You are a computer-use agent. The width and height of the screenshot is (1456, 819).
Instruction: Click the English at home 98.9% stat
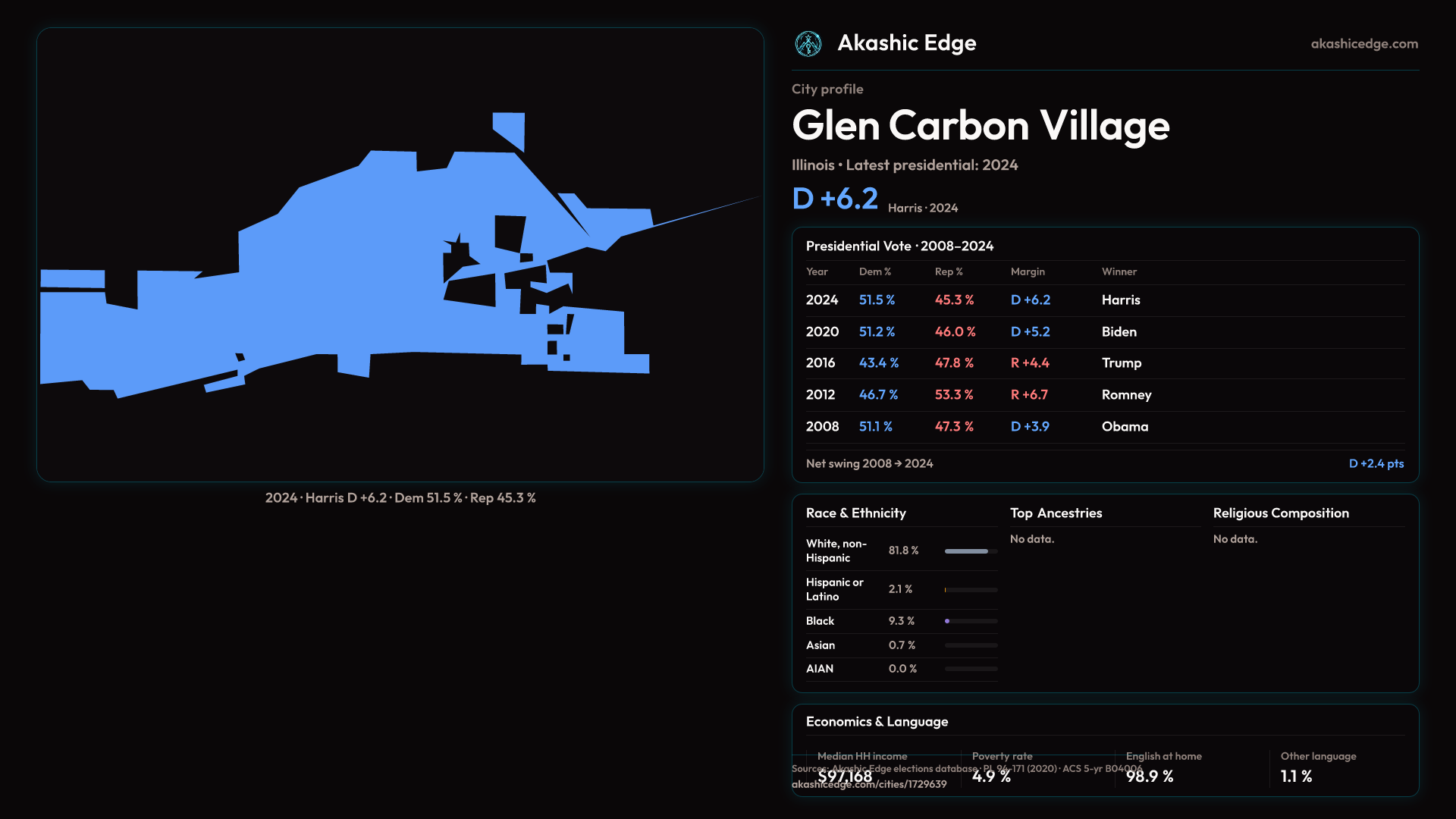tap(1149, 777)
